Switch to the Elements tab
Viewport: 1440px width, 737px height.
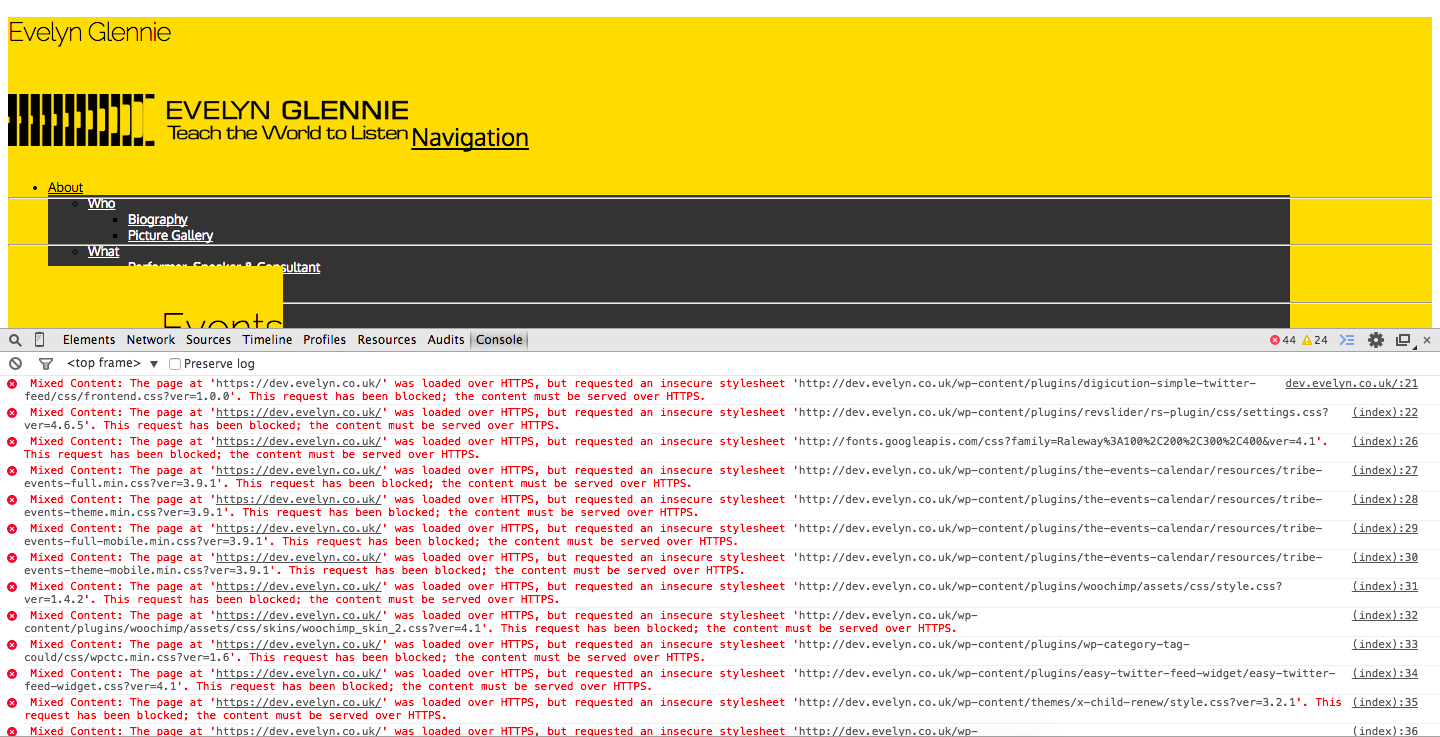click(x=89, y=340)
